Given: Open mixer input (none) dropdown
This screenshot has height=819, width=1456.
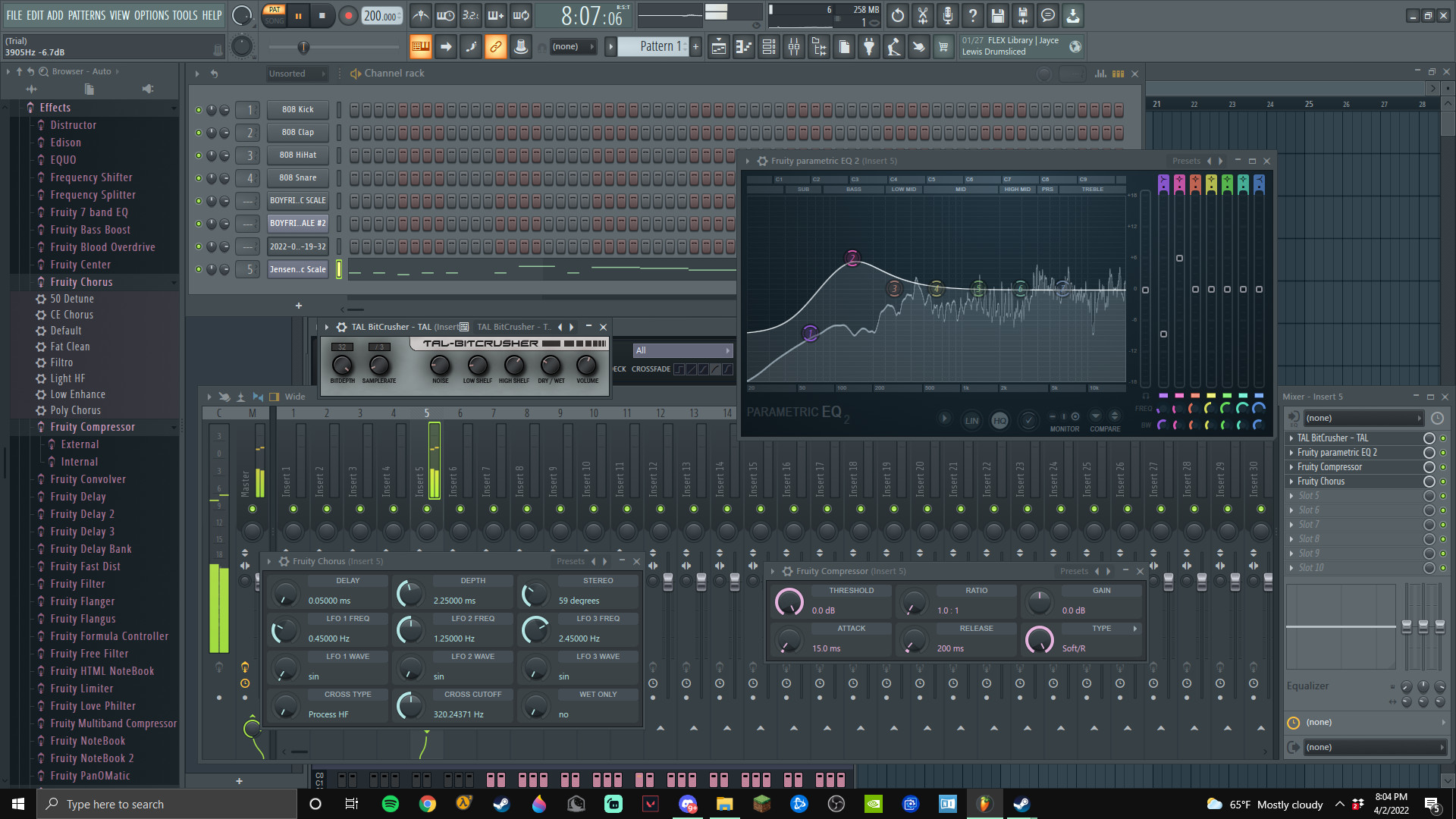Looking at the screenshot, I should pos(1363,418).
